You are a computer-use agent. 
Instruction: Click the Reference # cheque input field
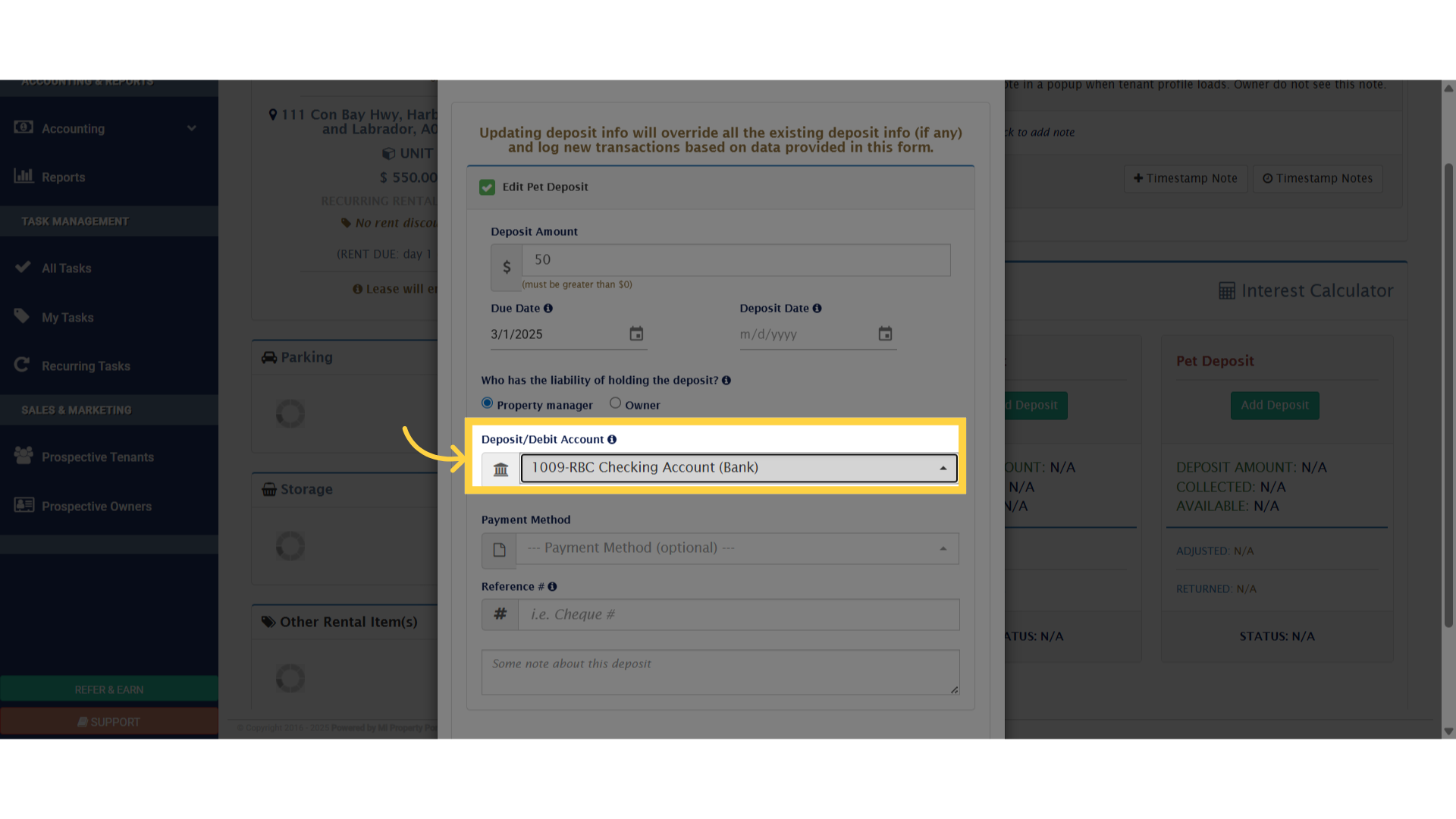pos(739,614)
